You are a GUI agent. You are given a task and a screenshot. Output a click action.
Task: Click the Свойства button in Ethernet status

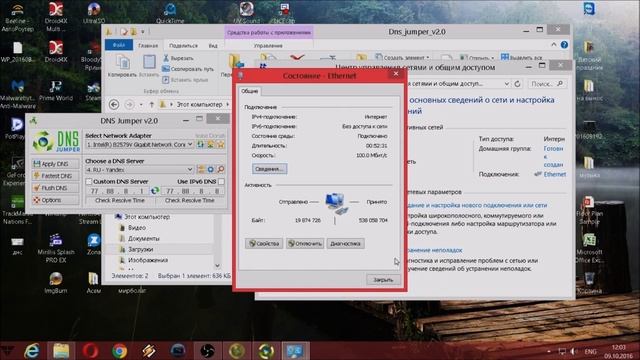(264, 244)
